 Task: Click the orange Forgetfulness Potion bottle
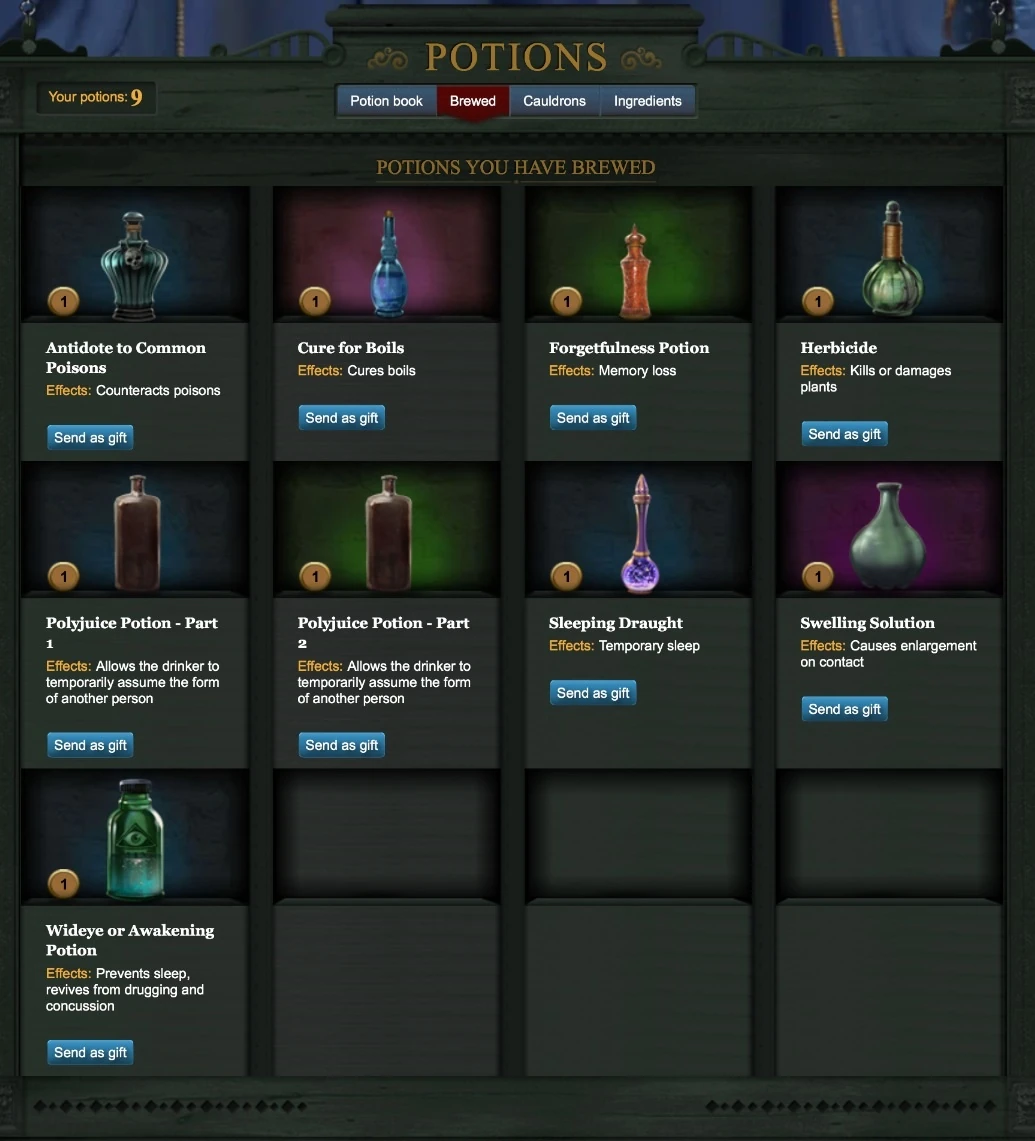[x=635, y=272]
